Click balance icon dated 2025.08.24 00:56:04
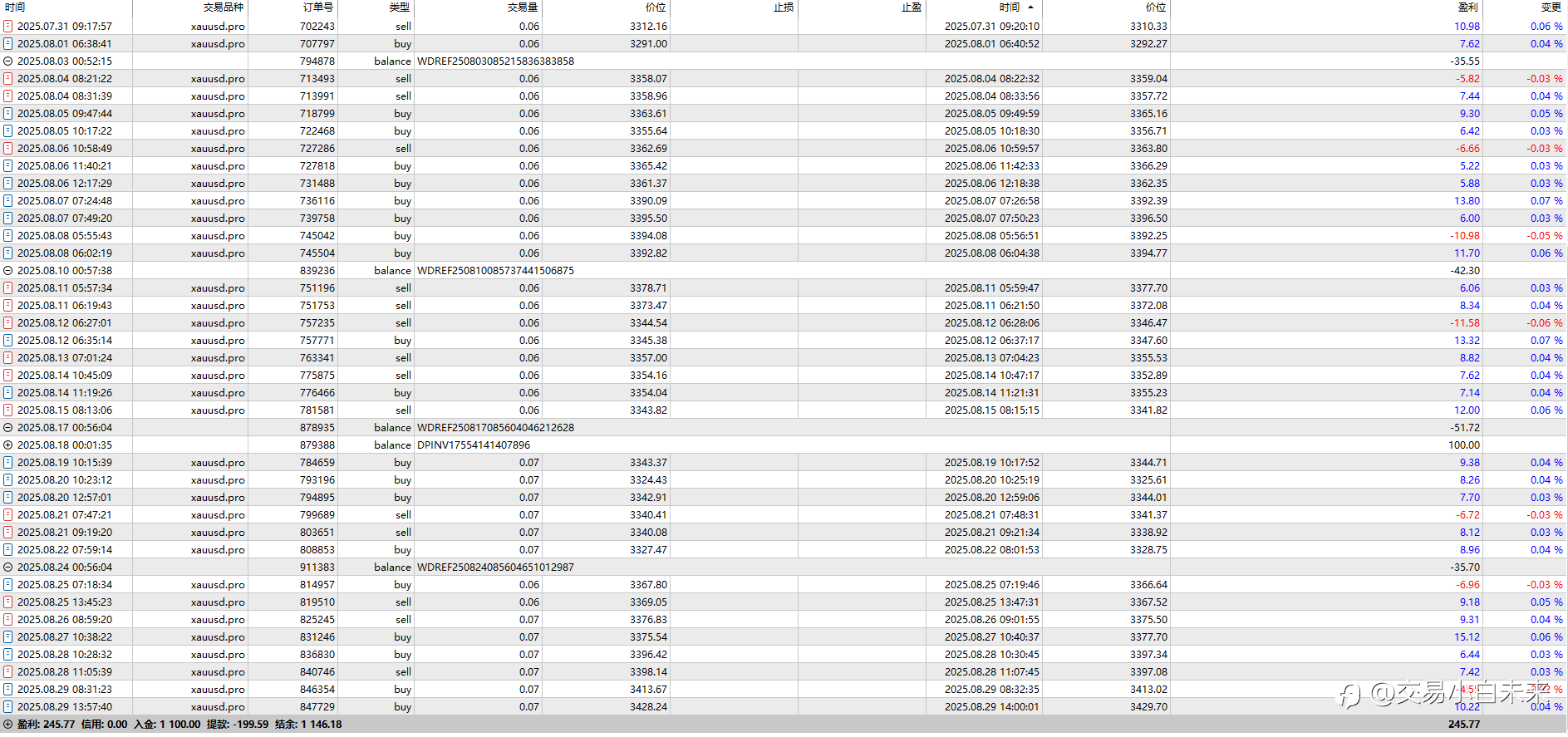 8,567
